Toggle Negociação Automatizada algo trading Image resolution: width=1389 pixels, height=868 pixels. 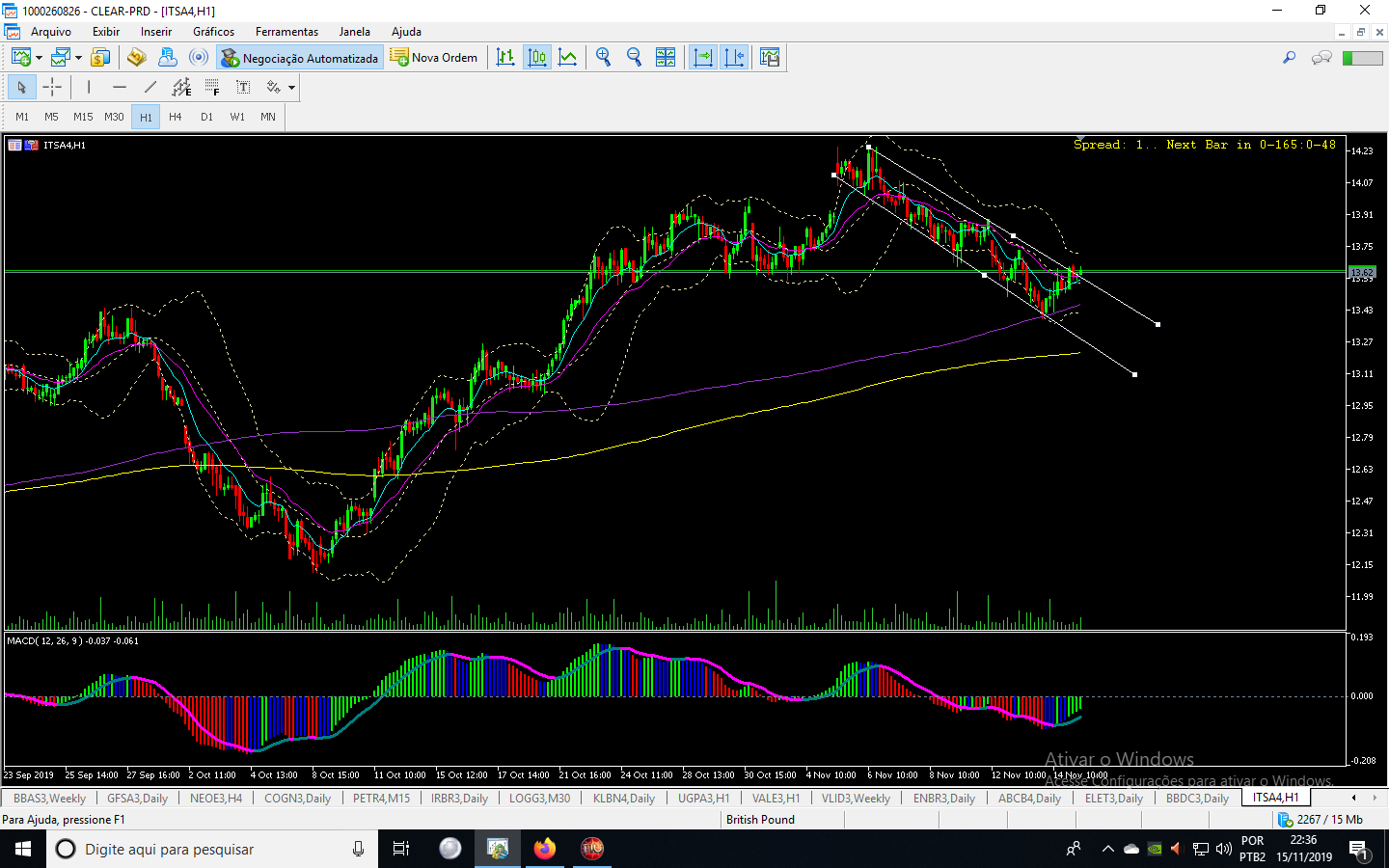pos(300,58)
